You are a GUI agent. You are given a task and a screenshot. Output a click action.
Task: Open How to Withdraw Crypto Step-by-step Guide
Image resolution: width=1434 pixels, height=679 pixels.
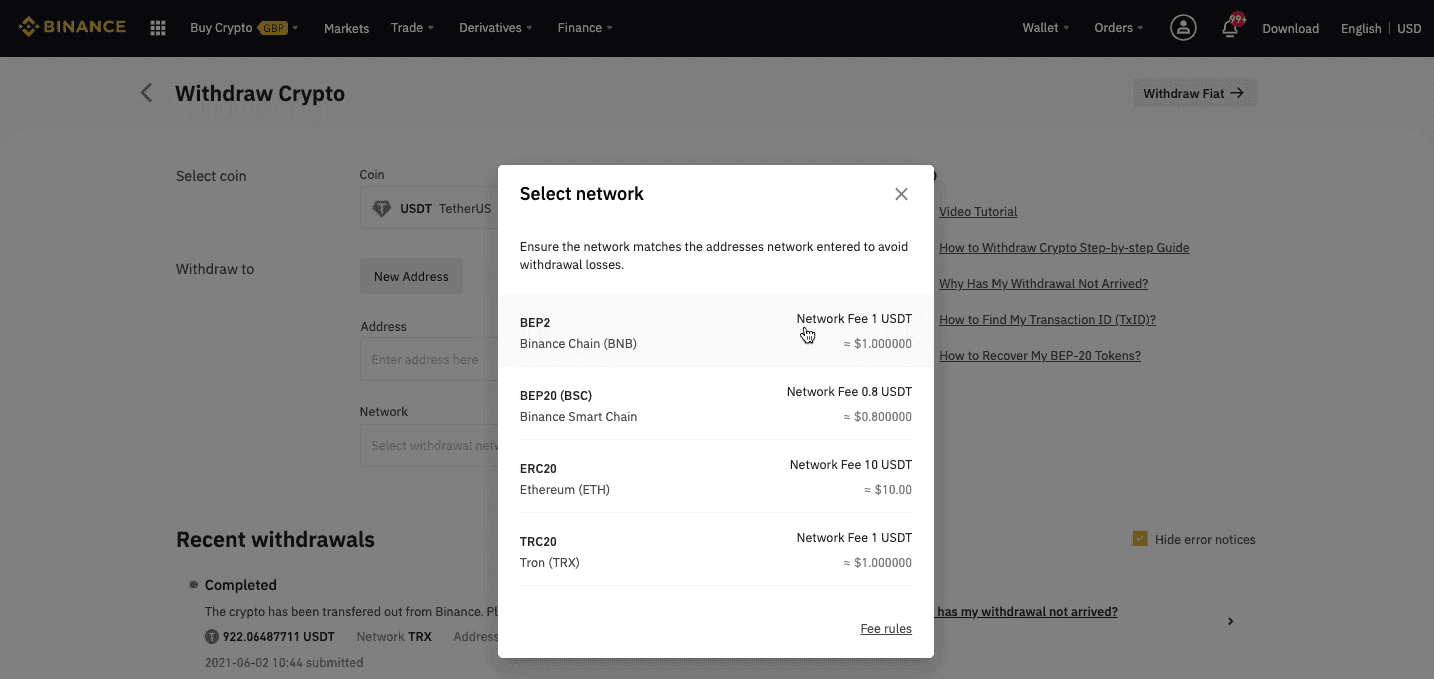[x=1064, y=248]
